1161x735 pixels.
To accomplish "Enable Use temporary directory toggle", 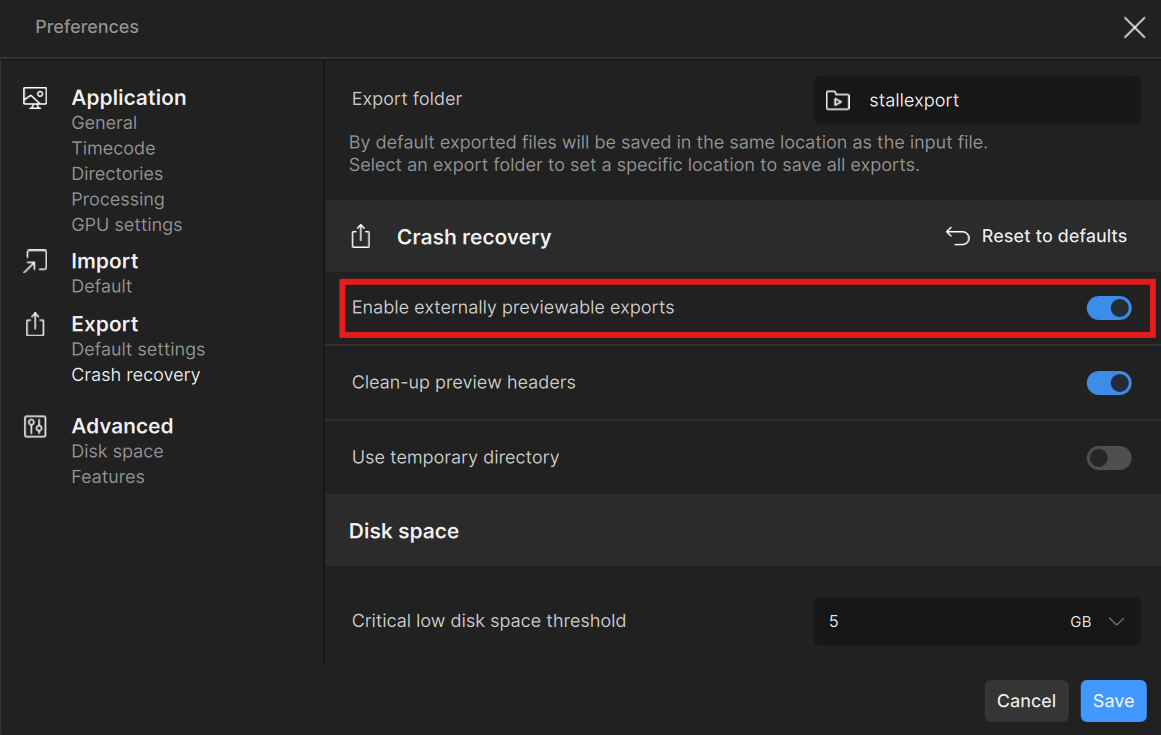I will (1108, 457).
